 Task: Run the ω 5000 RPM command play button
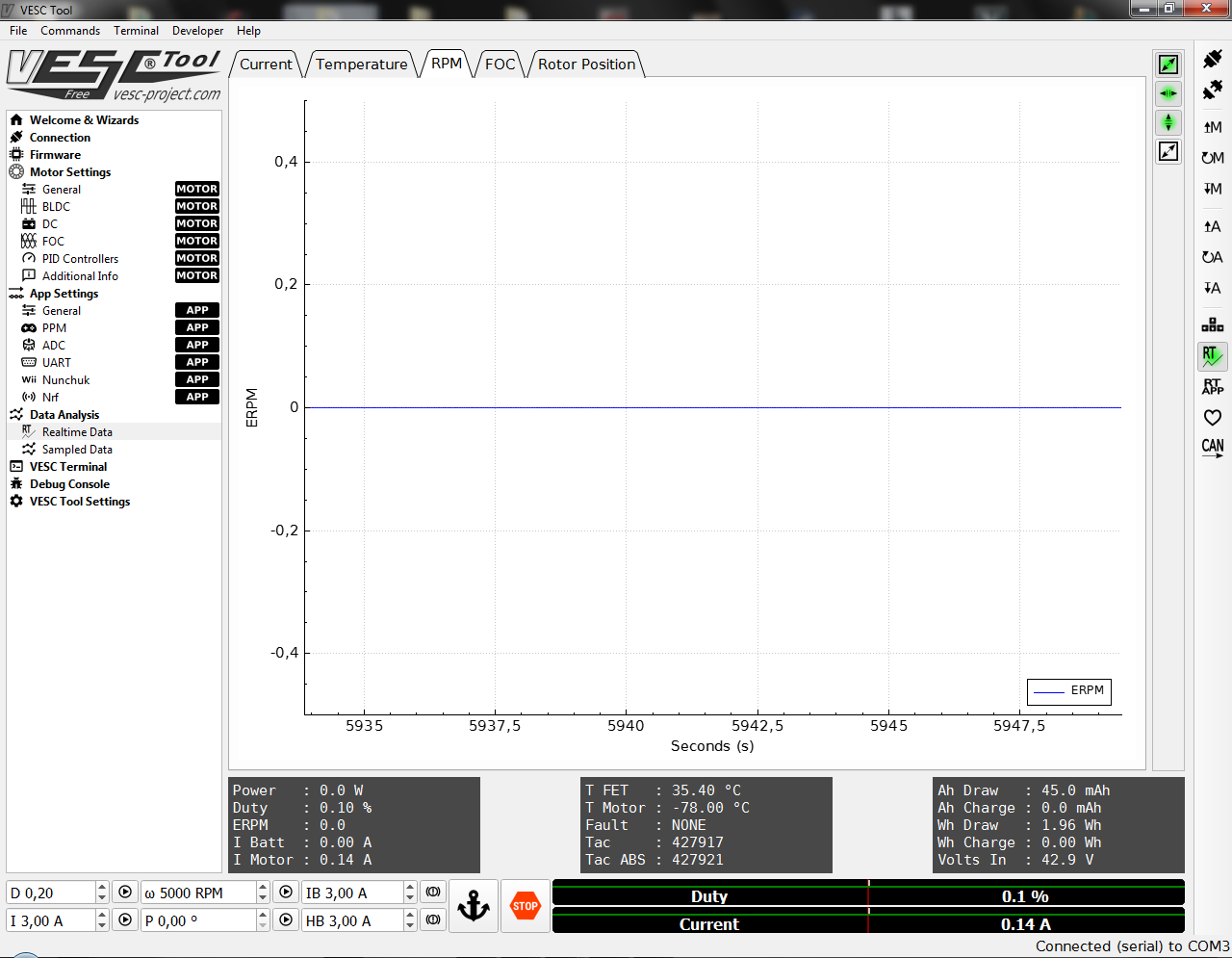pyautogui.click(x=285, y=892)
